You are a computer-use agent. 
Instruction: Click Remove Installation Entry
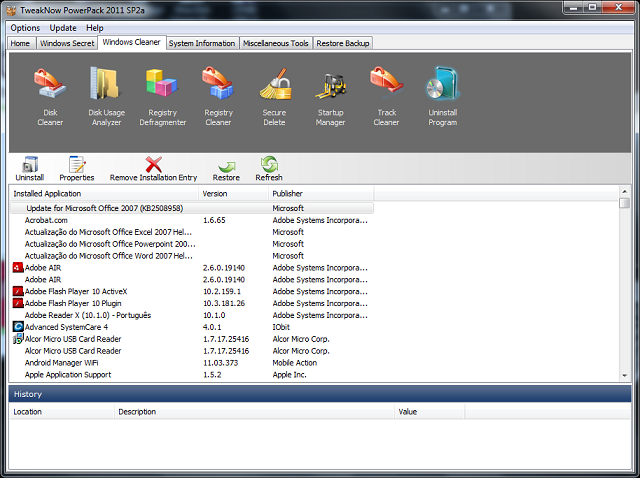[x=153, y=169]
